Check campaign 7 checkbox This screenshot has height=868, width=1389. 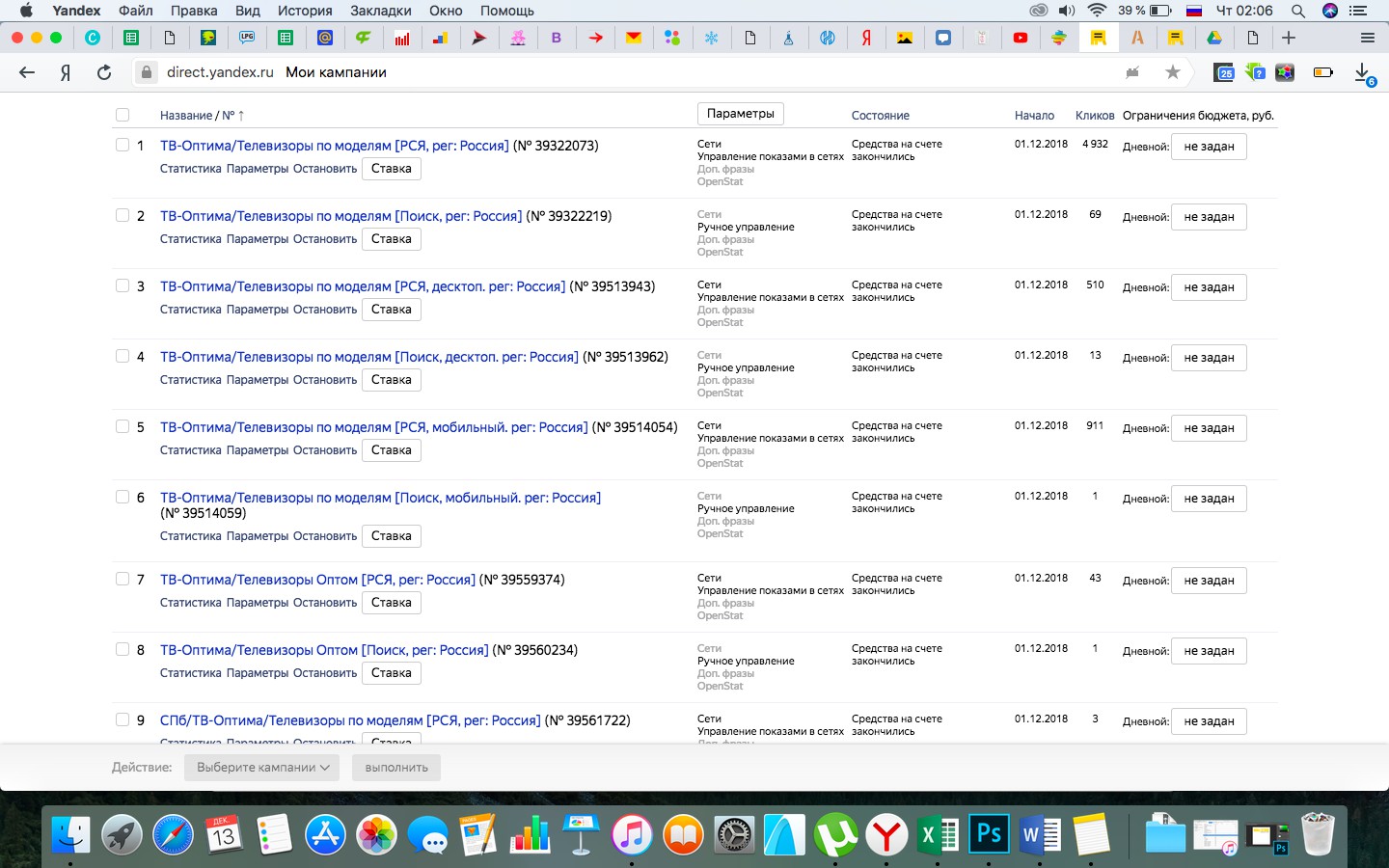(123, 579)
